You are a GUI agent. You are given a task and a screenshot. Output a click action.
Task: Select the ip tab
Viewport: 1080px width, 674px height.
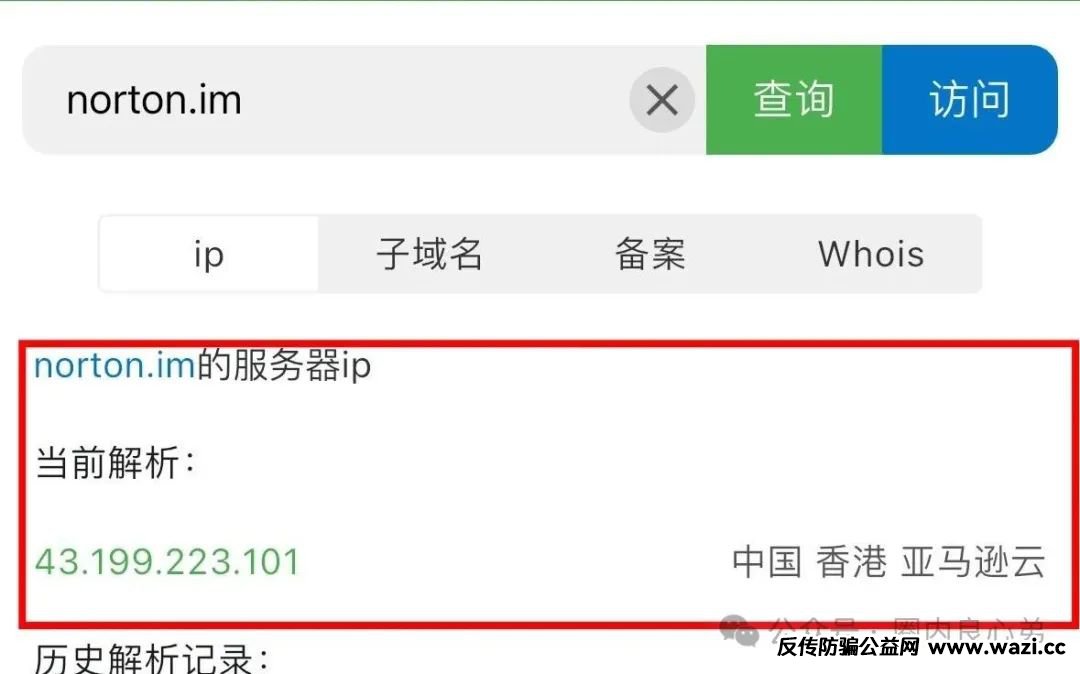click(x=209, y=254)
